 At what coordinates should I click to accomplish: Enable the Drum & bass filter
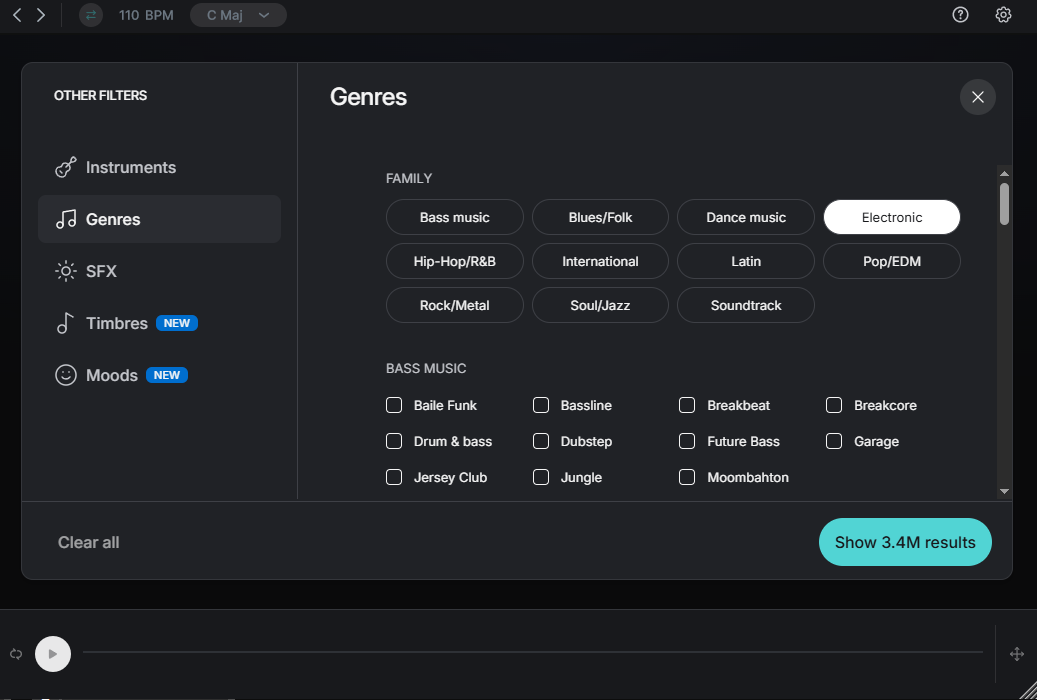(x=394, y=441)
